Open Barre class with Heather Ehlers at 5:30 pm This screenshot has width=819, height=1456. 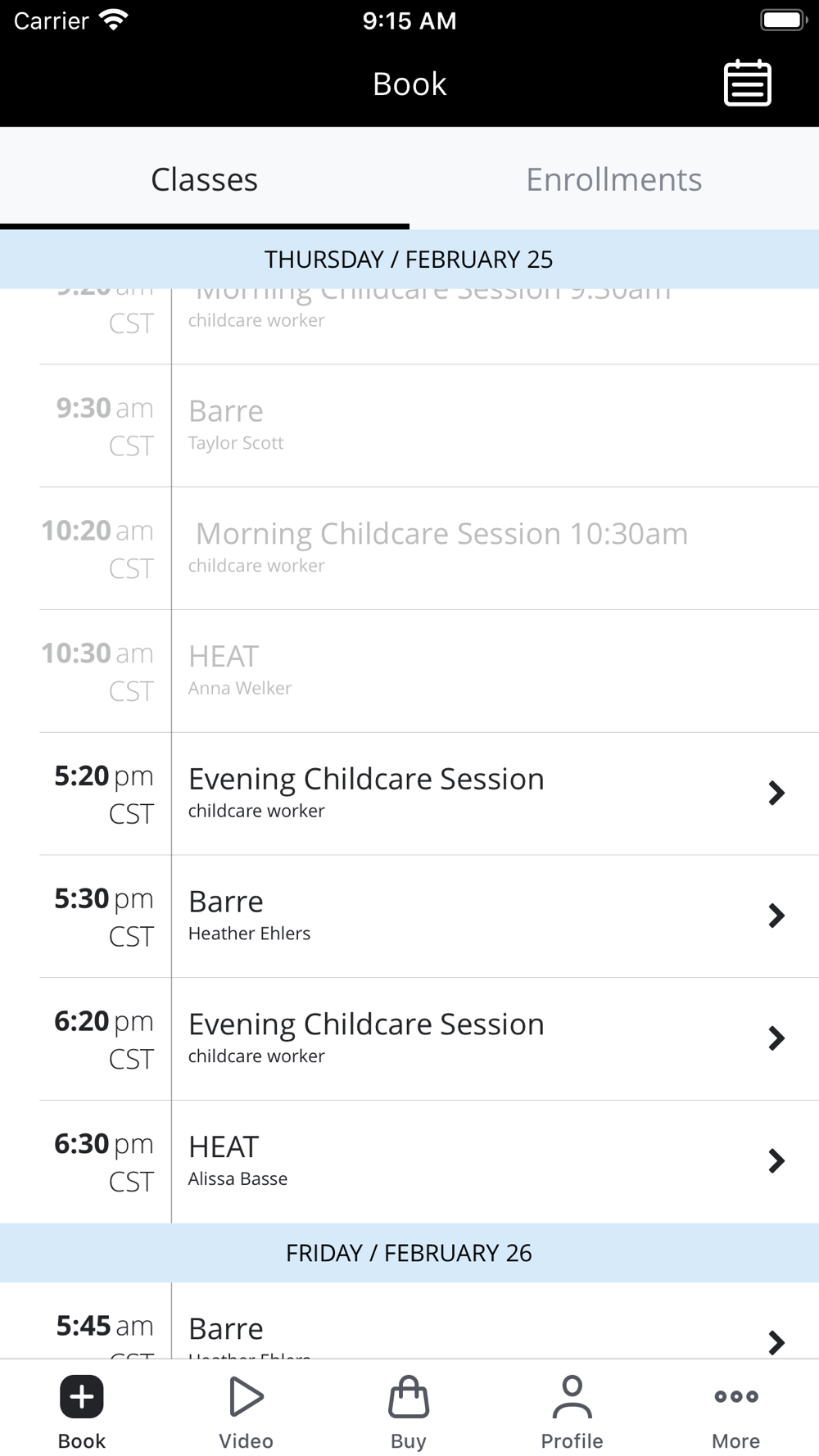[429, 916]
